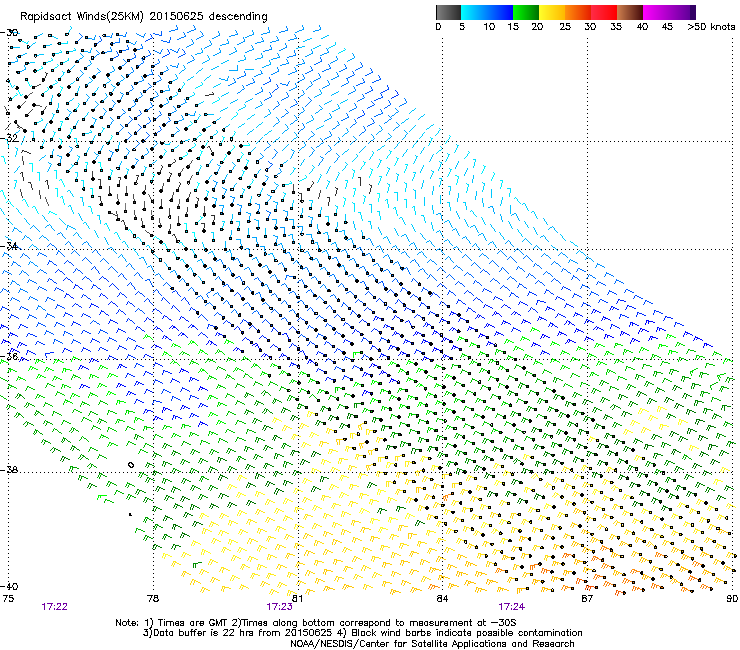740x650 pixels.
Task: Click the '10' label under the color bar
Action: (489, 27)
